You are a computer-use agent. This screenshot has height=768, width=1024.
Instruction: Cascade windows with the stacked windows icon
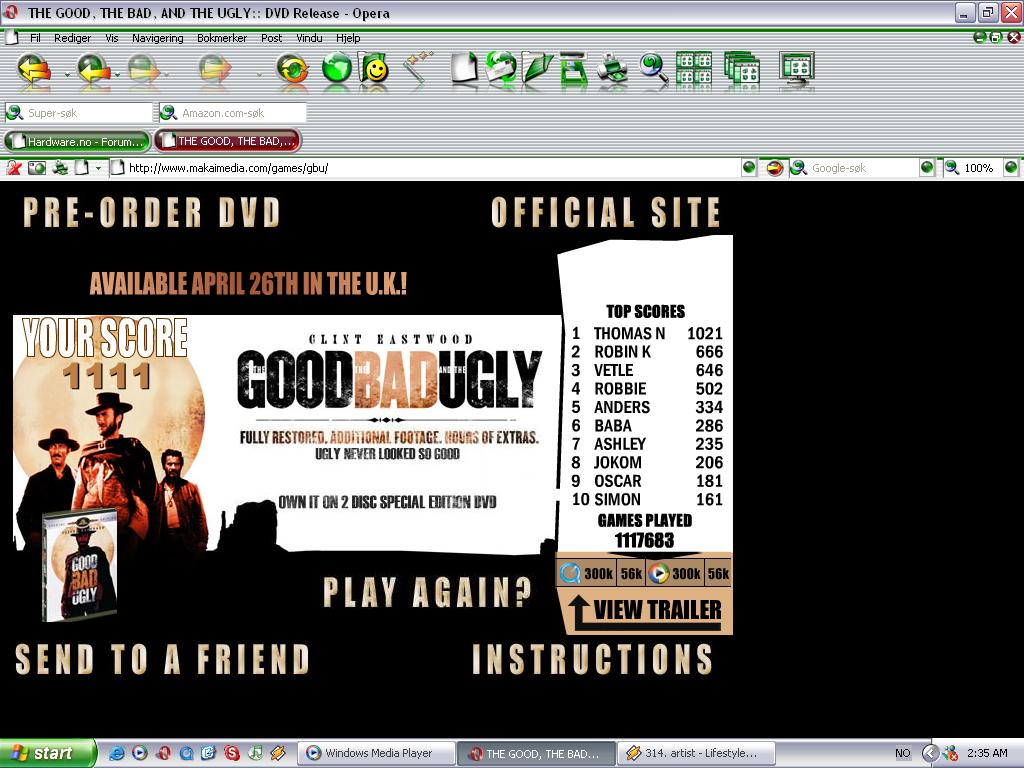coord(743,69)
